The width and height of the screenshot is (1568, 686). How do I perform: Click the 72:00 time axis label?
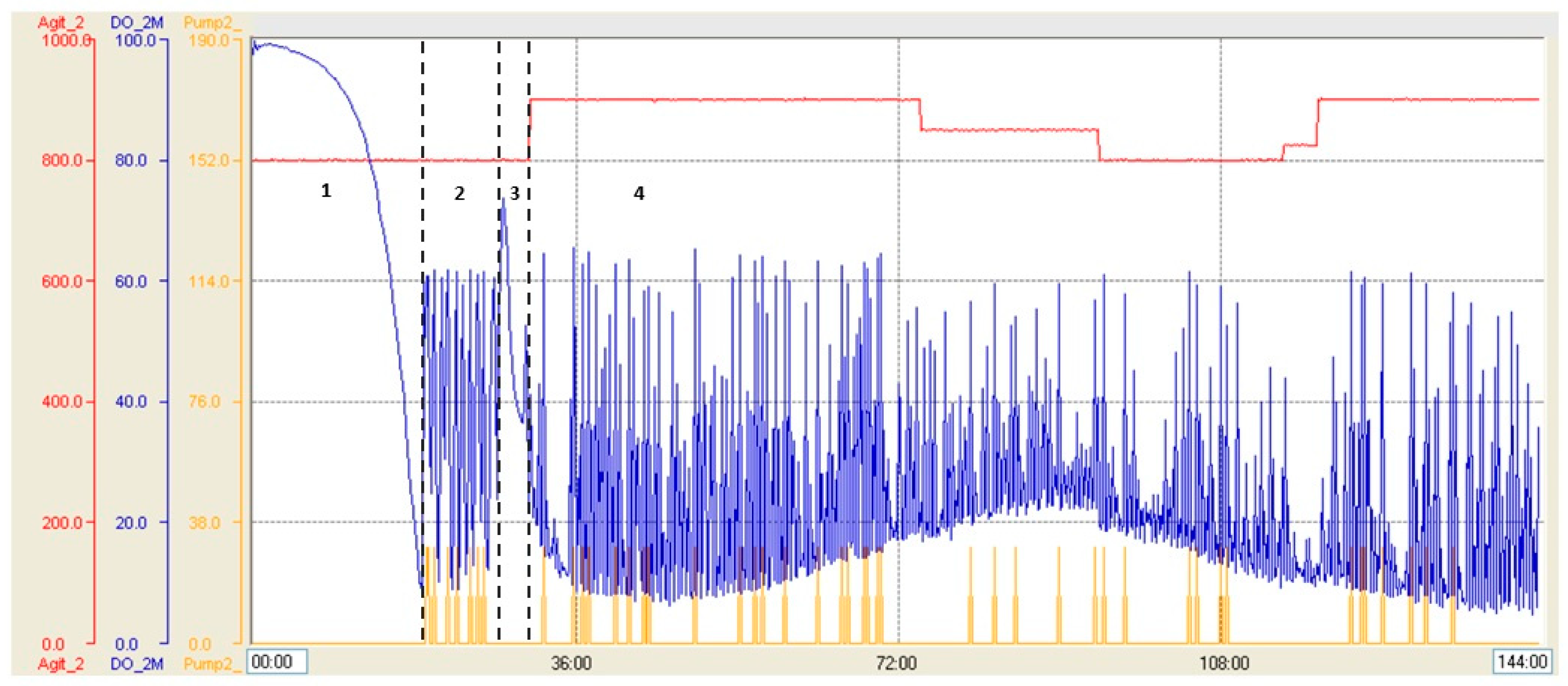coord(896,663)
